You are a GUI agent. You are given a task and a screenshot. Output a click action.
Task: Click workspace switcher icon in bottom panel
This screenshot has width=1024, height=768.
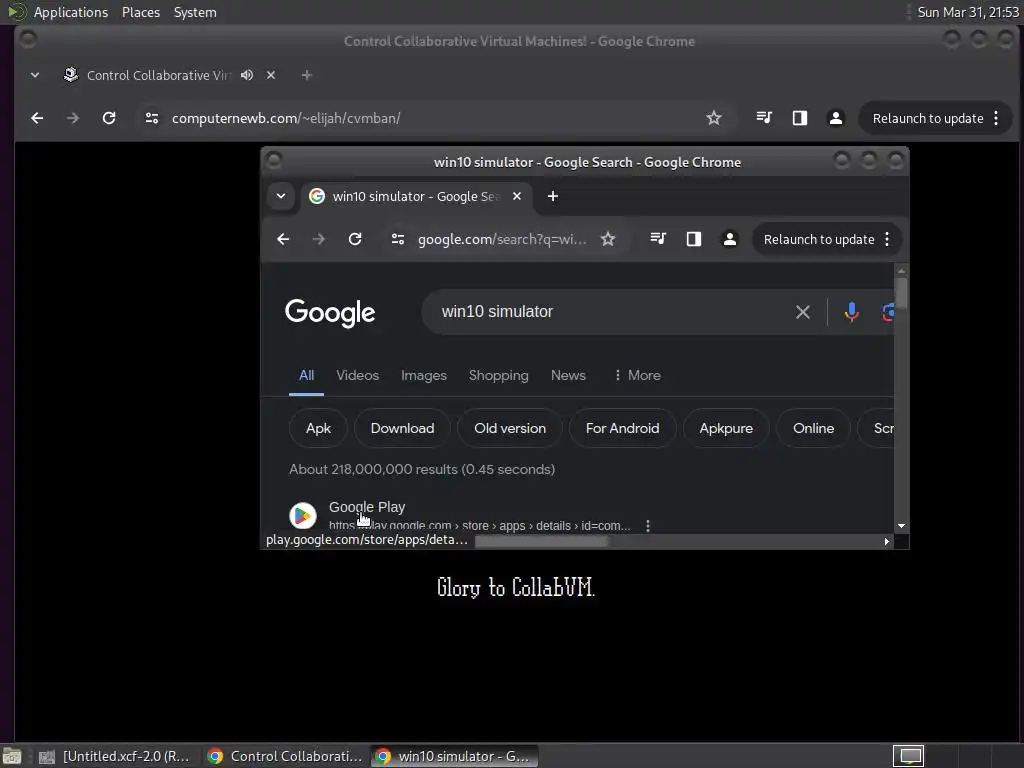click(908, 756)
